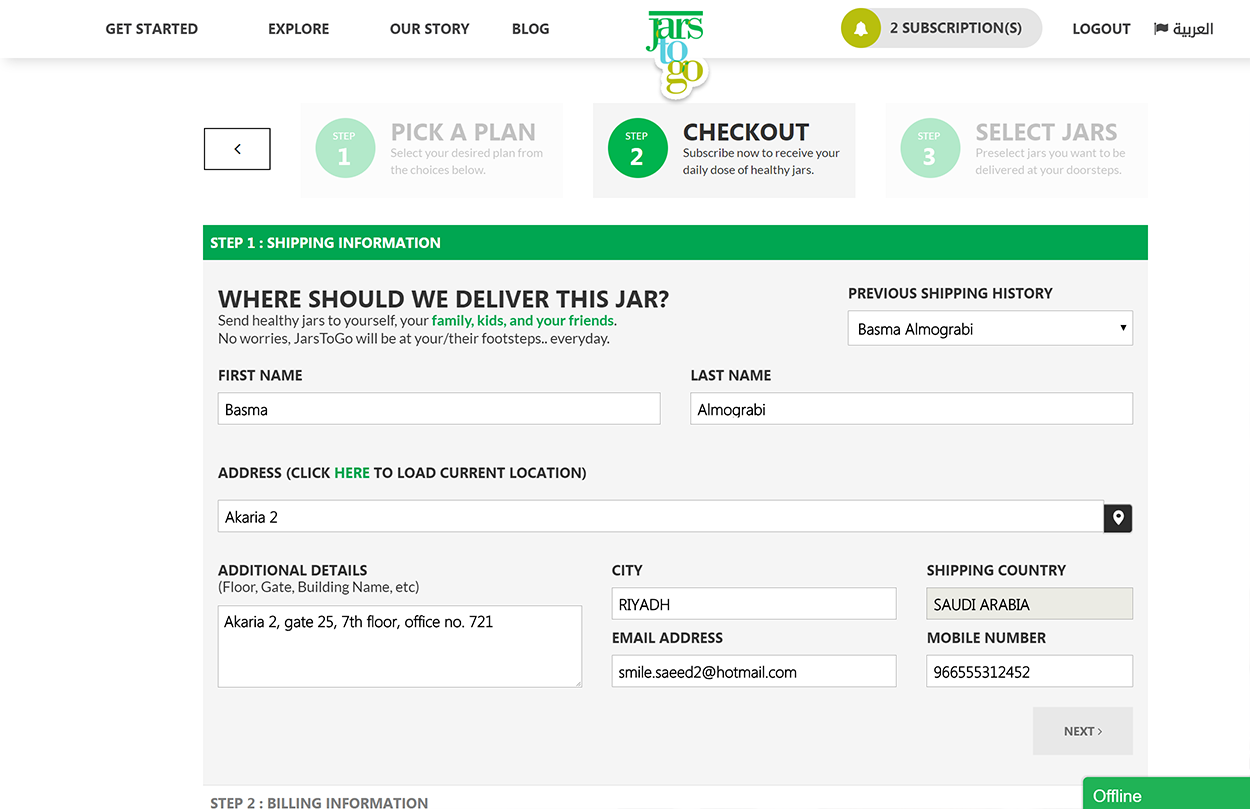
Task: Open the Offline chat widget
Action: pyautogui.click(x=1166, y=794)
